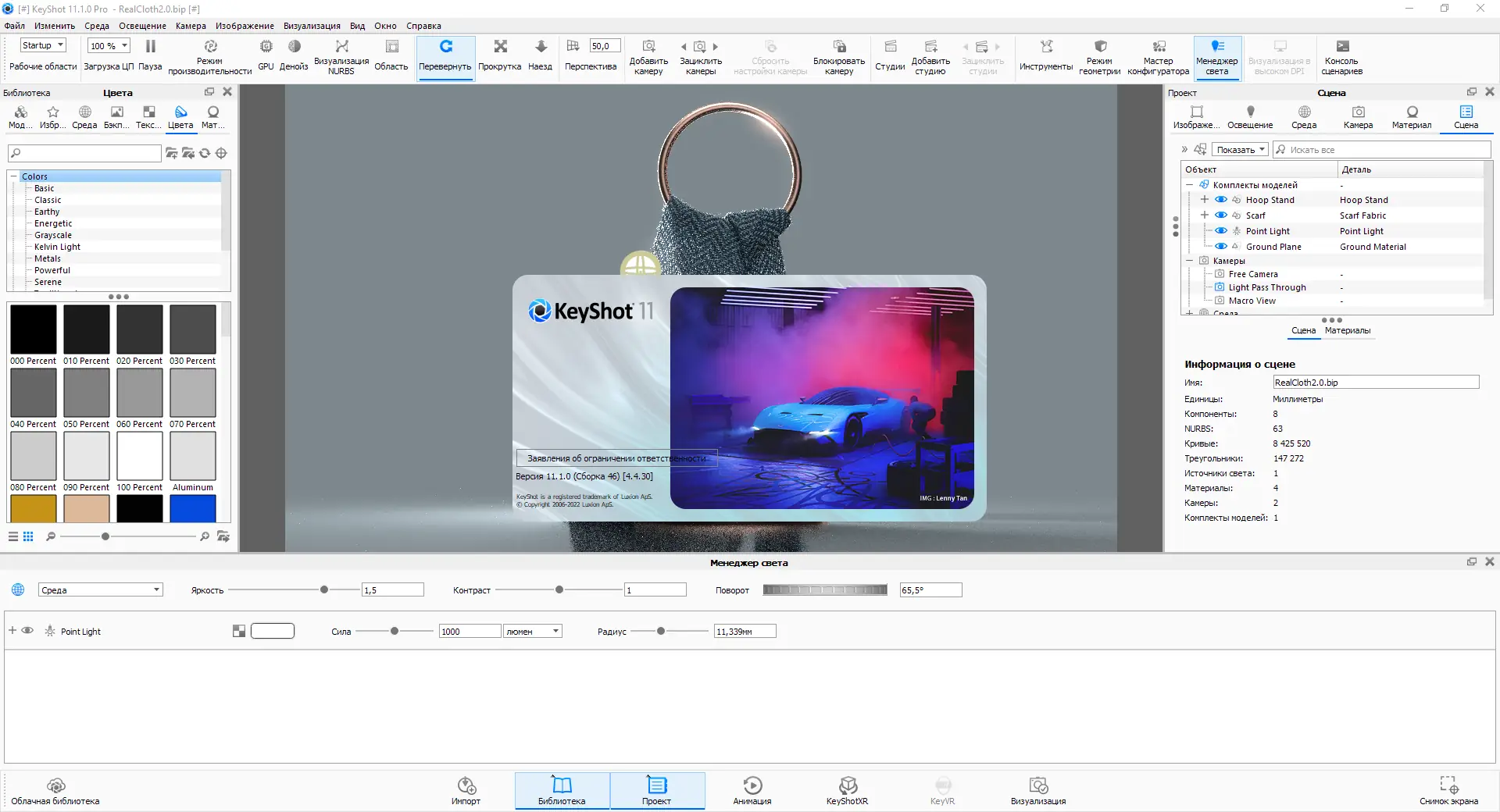Hide the Point Light in scene tree
This screenshot has width=1500, height=812.
[1221, 231]
